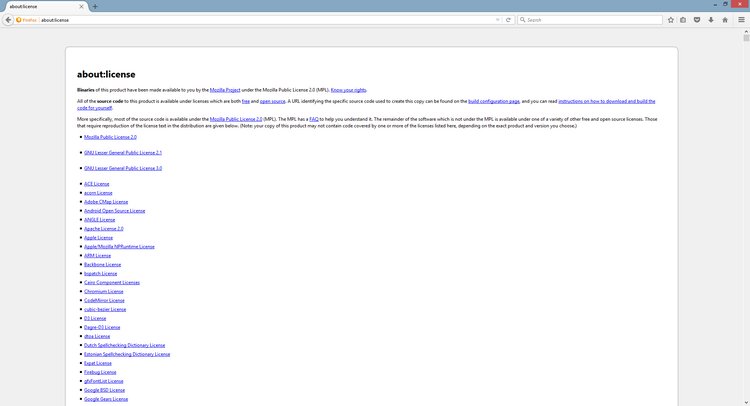
Task: Jump to Google BSD License
Action: [x=104, y=390]
